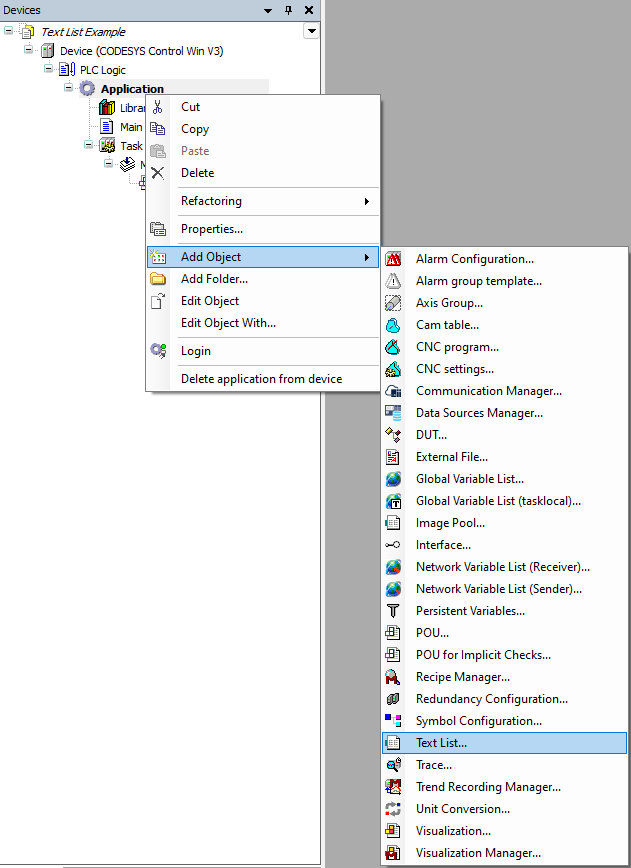The width and height of the screenshot is (631, 868).
Task: Click the scissors Cut icon
Action: [158, 107]
